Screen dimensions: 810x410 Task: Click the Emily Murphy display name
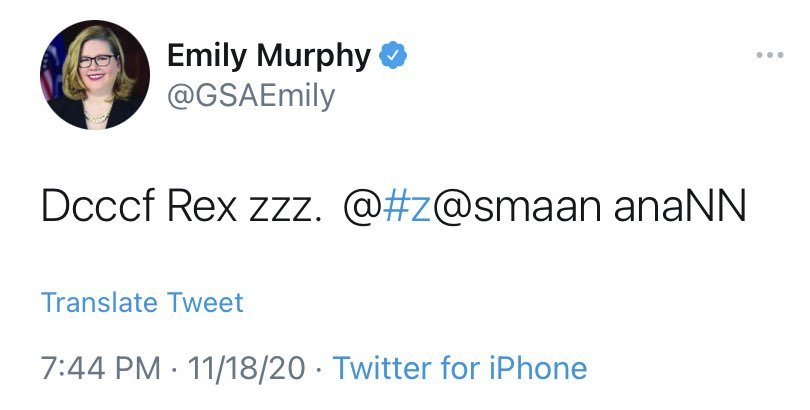(269, 56)
